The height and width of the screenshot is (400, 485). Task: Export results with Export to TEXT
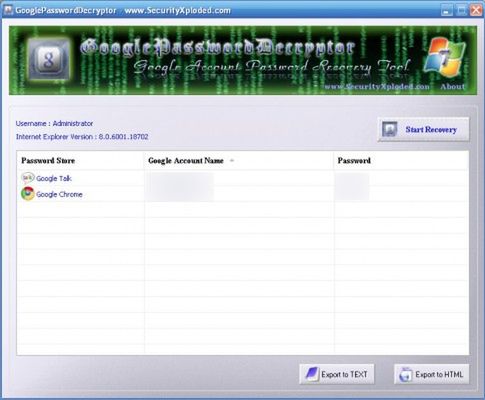(337, 374)
